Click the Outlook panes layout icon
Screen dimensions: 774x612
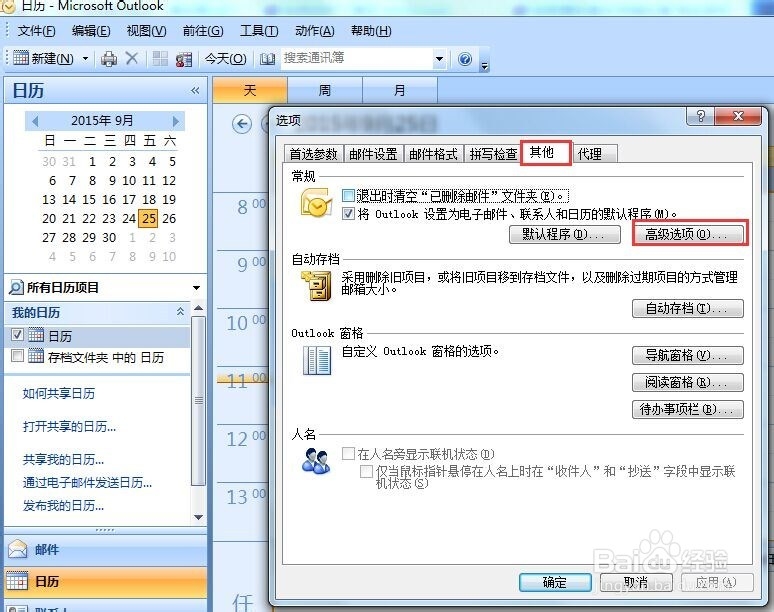[x=316, y=360]
